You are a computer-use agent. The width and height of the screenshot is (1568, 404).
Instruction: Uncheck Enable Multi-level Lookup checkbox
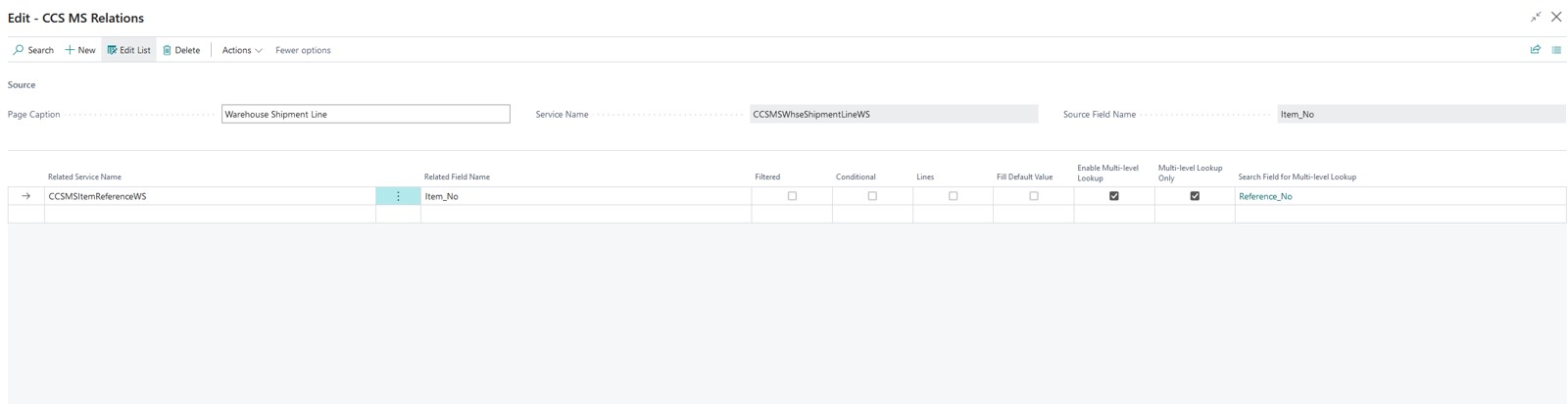coord(1114,196)
